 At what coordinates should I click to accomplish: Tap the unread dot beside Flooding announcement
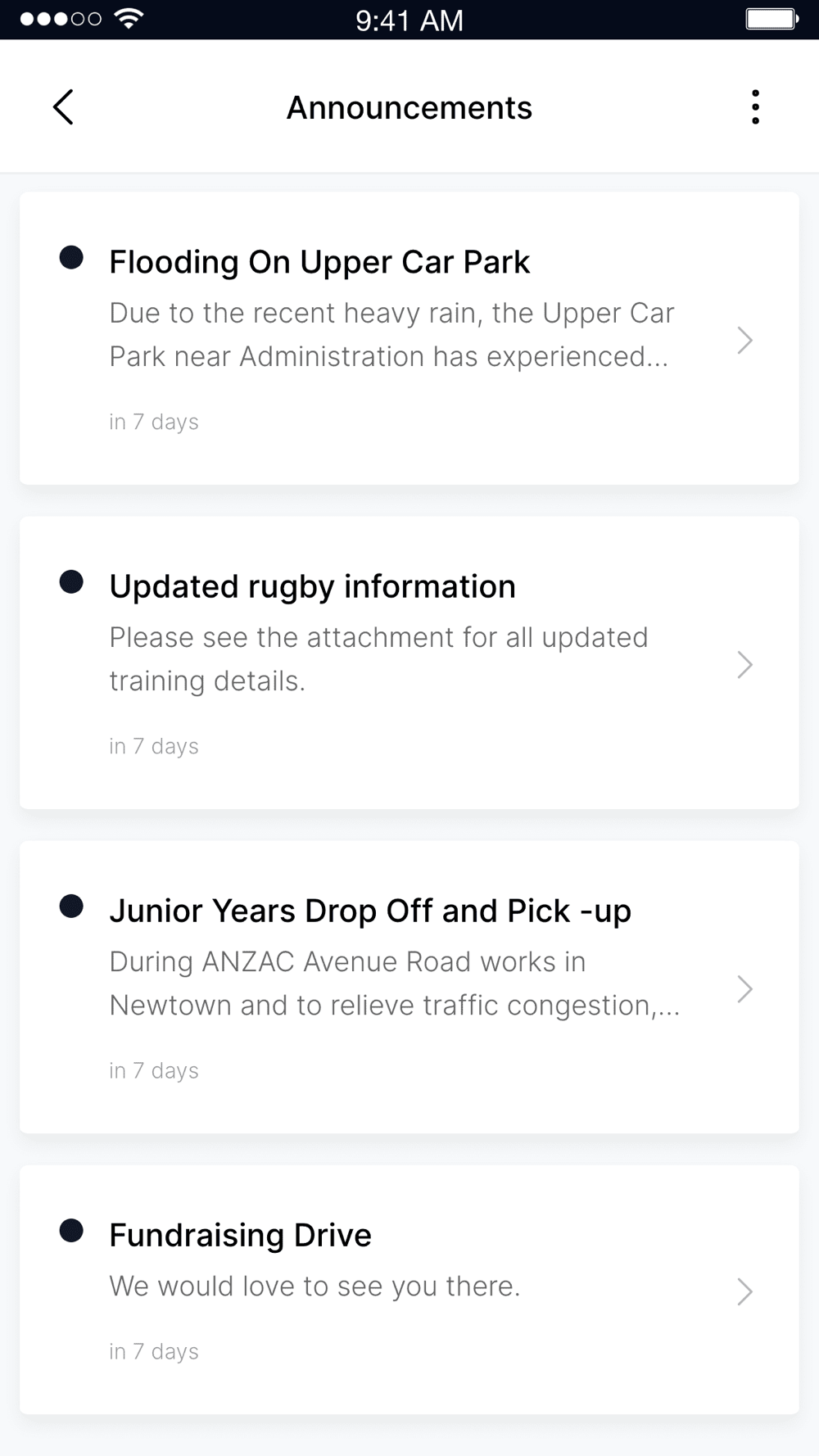(x=71, y=258)
